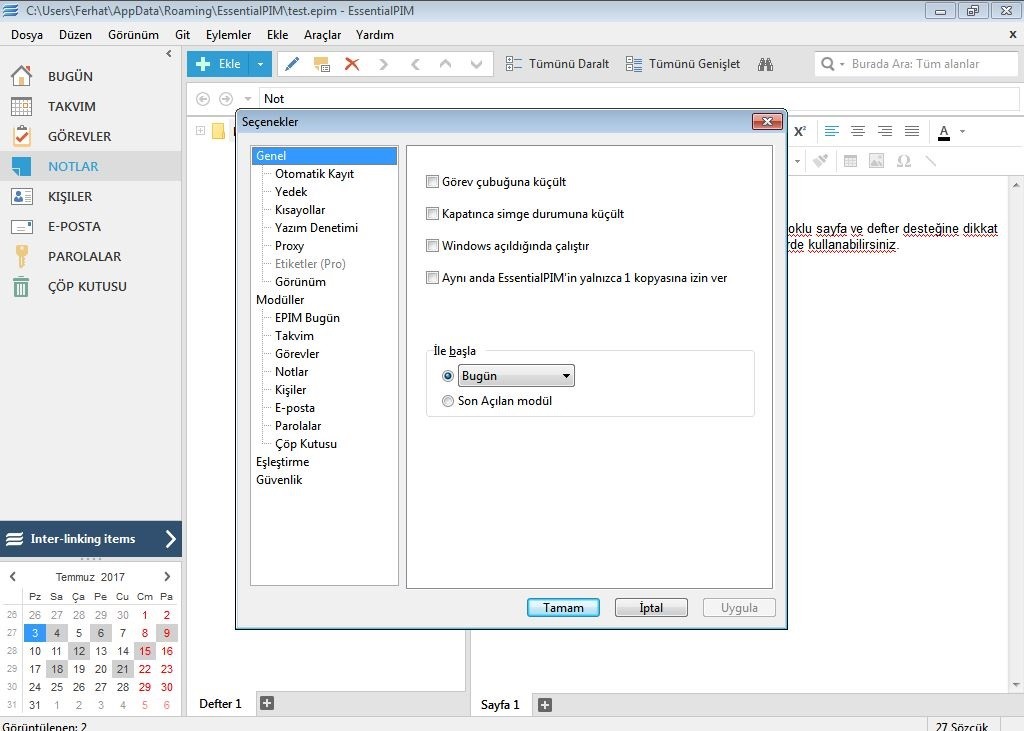Viewport: 1024px width, 731px height.
Task: Add a new page next to Sayfa 1
Action: [545, 705]
